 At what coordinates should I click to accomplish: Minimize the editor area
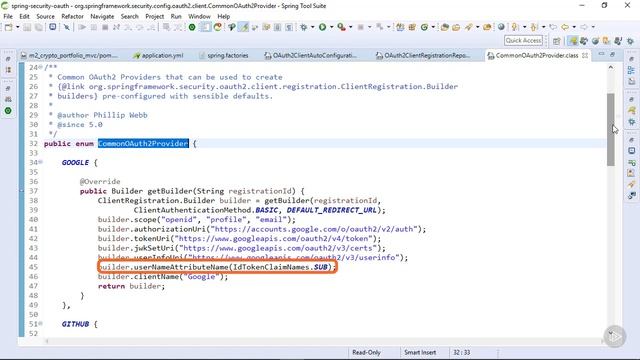coord(601,54)
